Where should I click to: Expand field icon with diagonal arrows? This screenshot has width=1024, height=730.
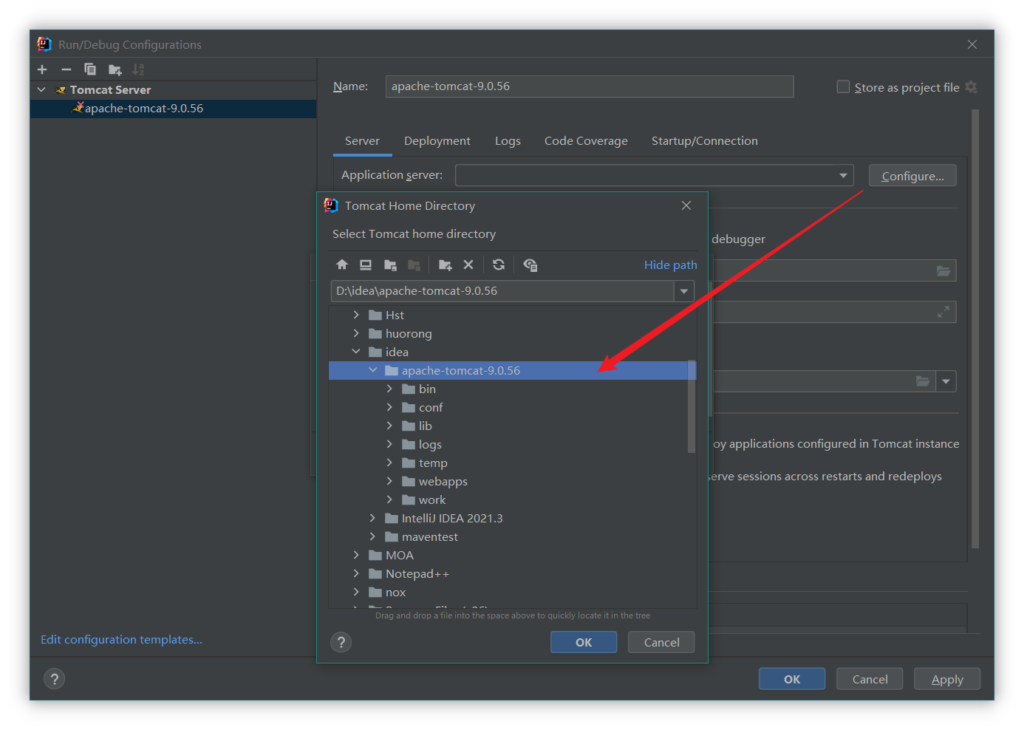click(x=943, y=312)
